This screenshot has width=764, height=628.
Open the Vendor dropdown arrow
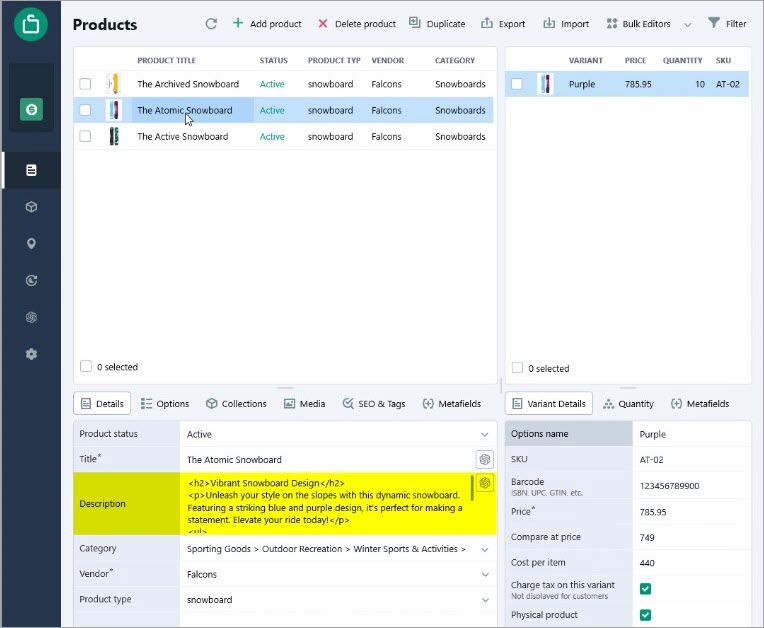pyautogui.click(x=485, y=574)
